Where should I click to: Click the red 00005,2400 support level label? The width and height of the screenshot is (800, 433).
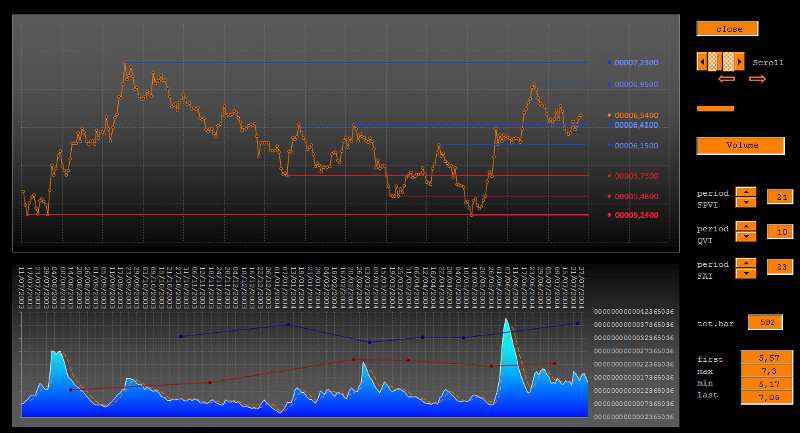[x=635, y=215]
